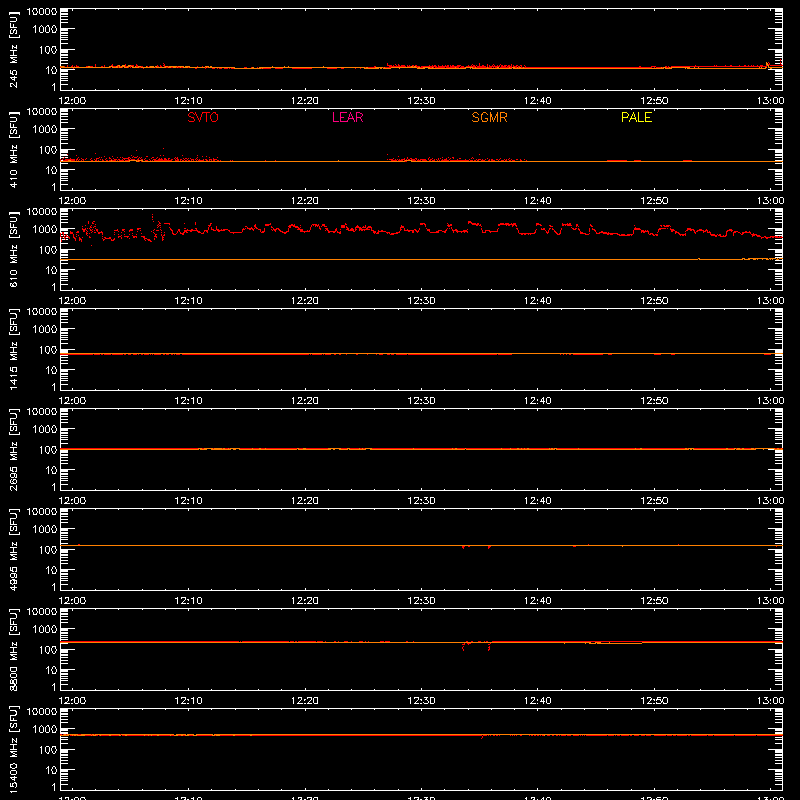This screenshot has width=800, height=800.
Task: Select the 15400 MHz [SFU] axis title
Action: (x=13, y=749)
